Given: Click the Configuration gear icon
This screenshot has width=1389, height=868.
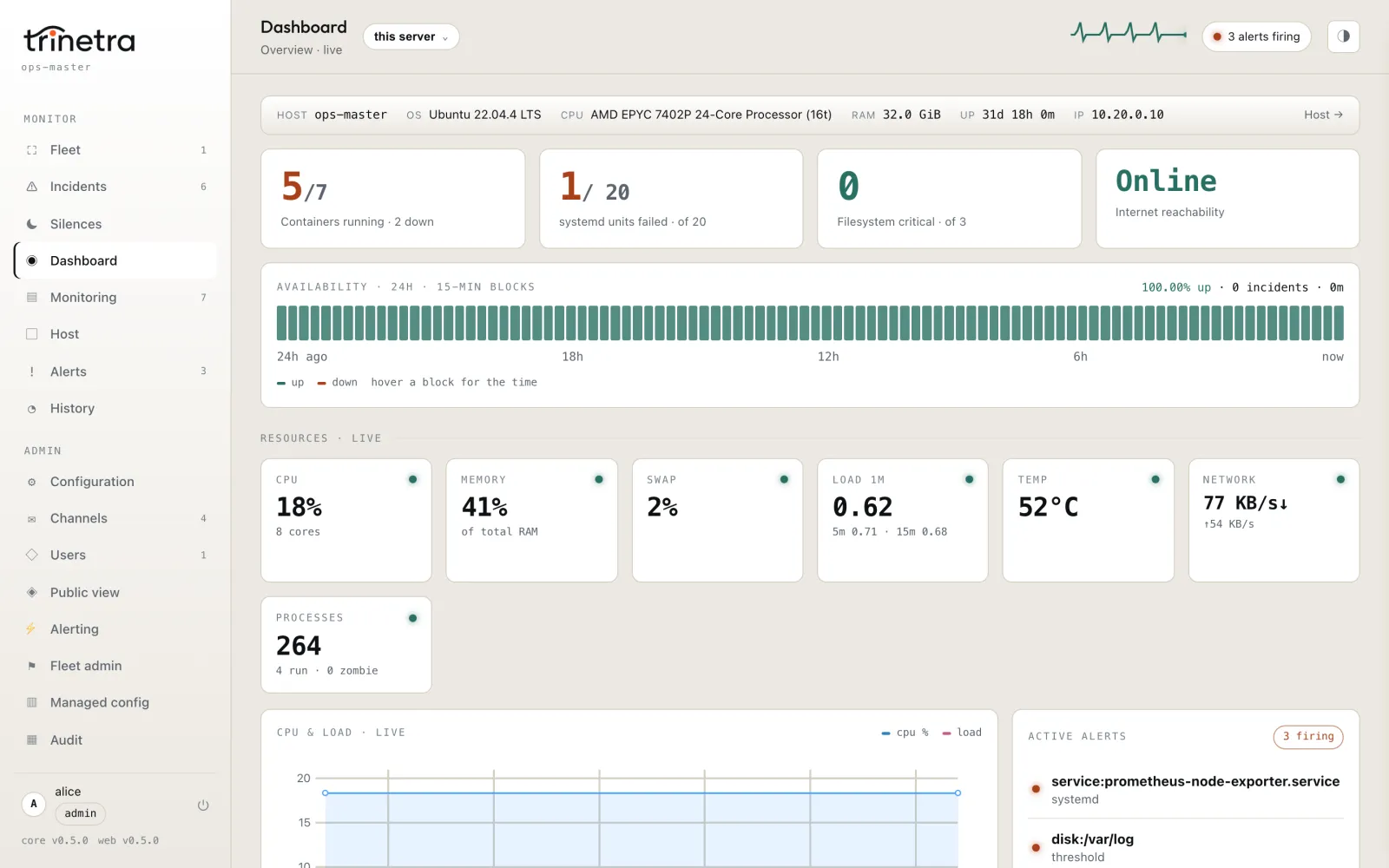Looking at the screenshot, I should click(32, 482).
